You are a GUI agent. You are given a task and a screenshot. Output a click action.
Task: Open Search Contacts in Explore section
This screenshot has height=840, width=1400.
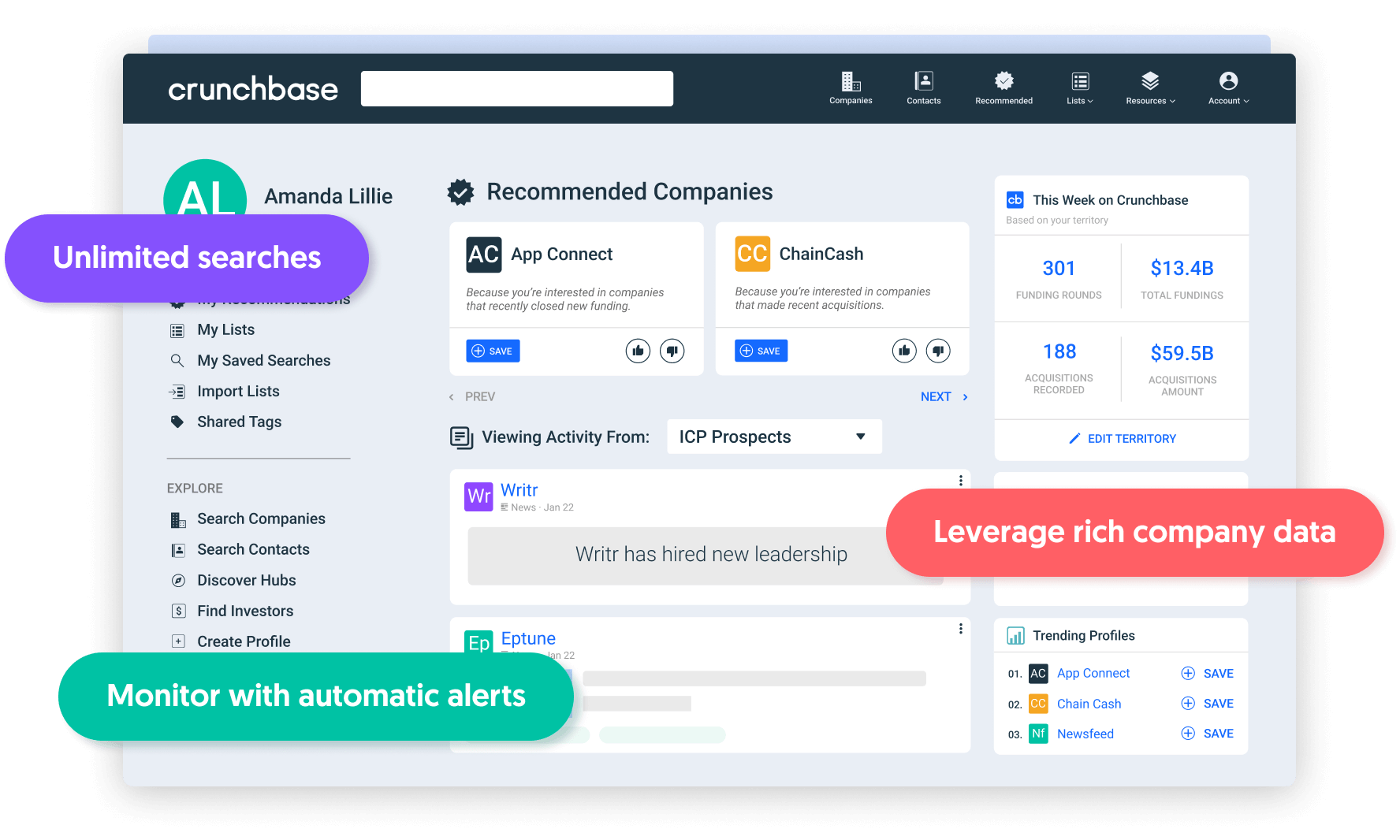click(253, 550)
